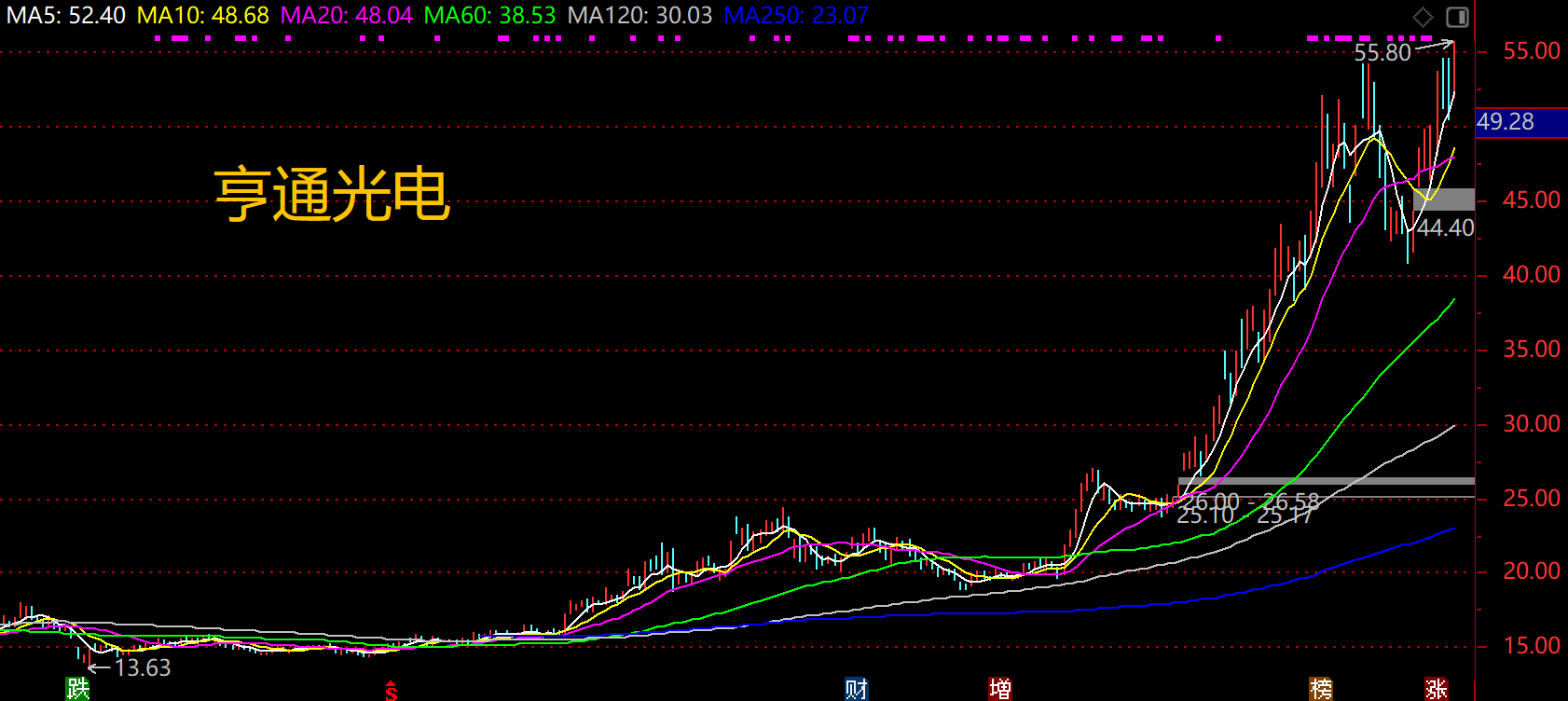Open the orange 榜 ranking marker

pos(1320,689)
